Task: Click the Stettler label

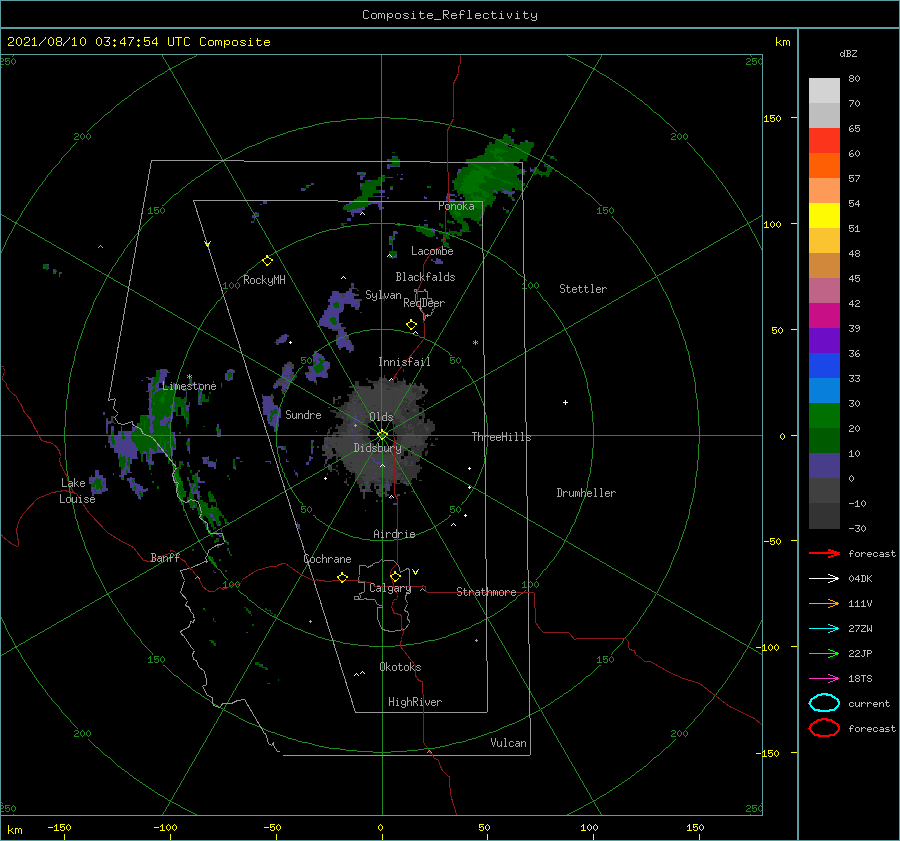Action: point(583,289)
